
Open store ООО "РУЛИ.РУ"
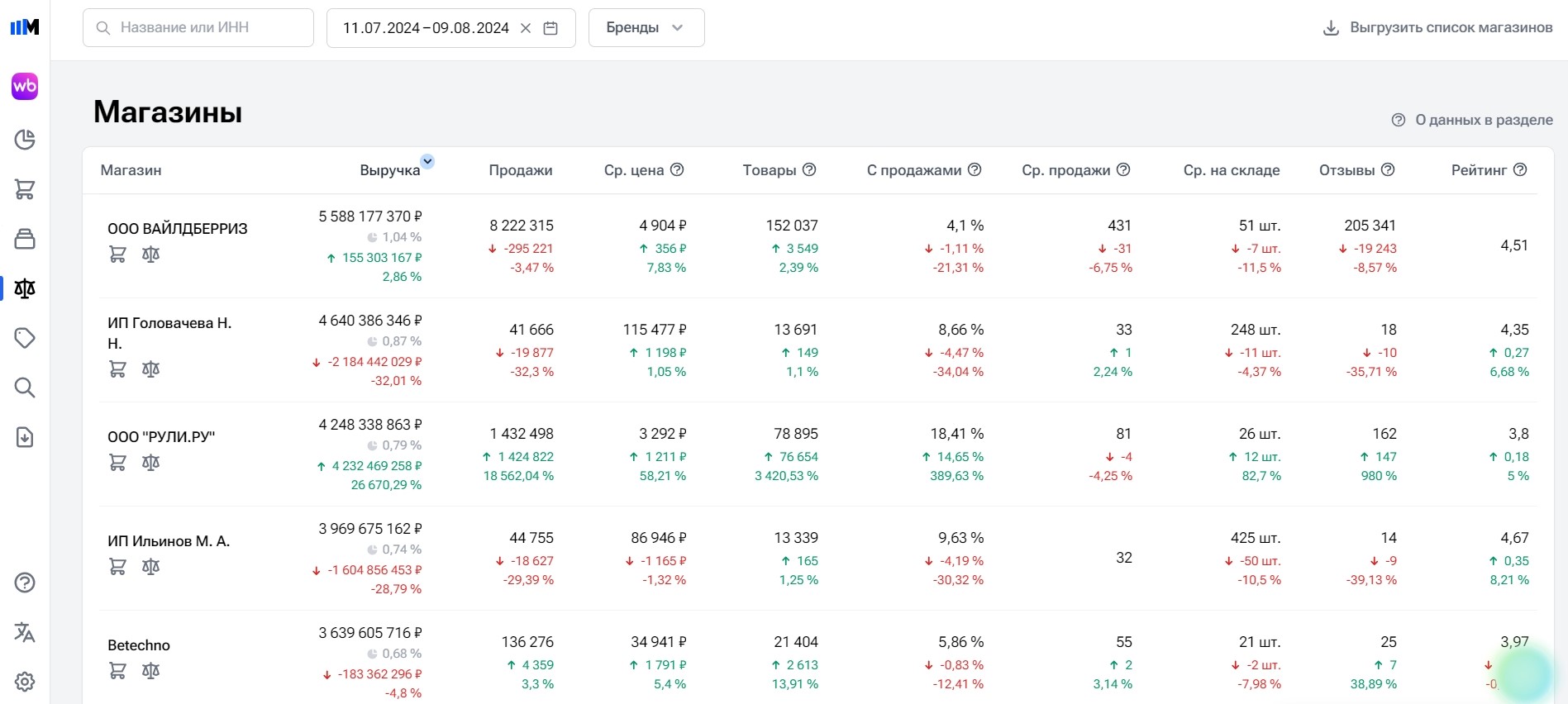(x=161, y=437)
